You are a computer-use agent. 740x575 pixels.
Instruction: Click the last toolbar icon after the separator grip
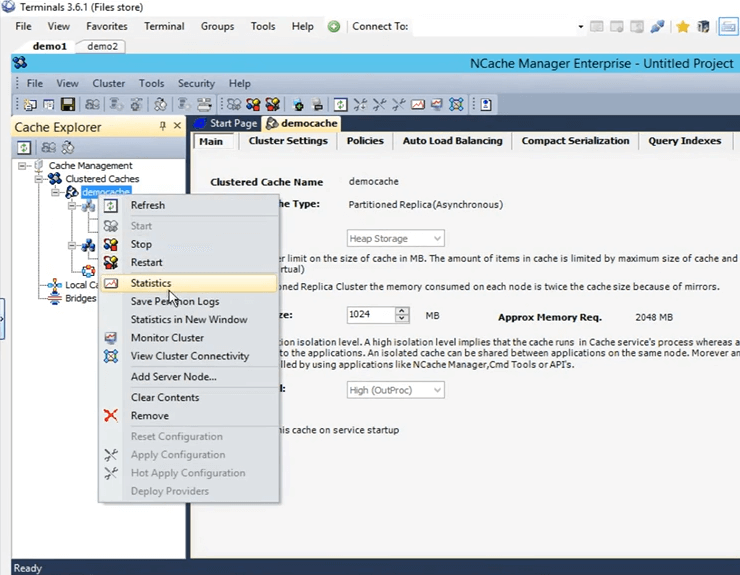[x=486, y=104]
